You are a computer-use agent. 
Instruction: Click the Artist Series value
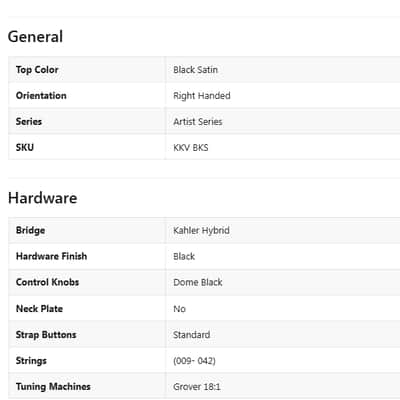tap(198, 122)
